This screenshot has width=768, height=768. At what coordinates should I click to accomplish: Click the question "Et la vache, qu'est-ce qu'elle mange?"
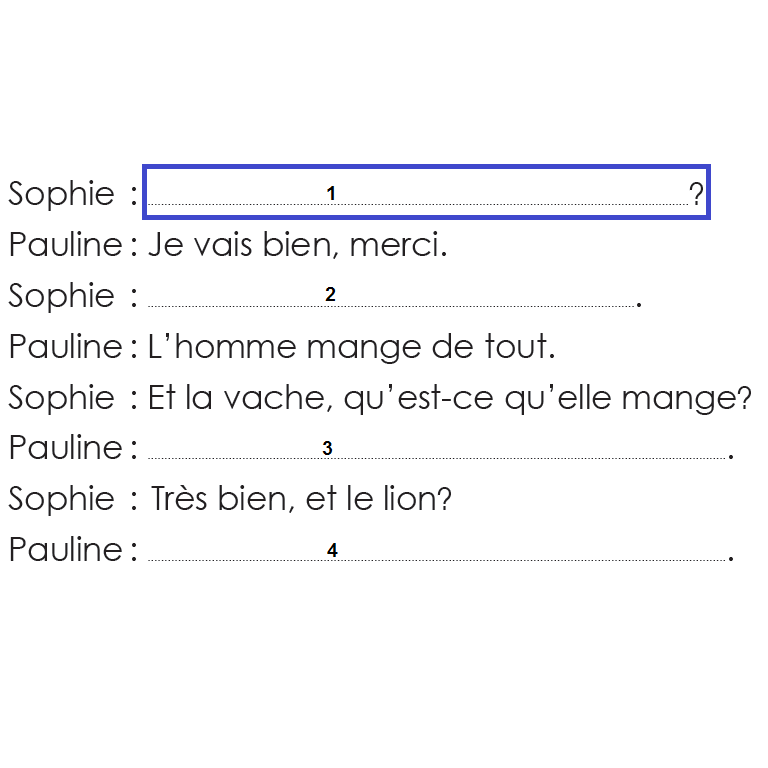pyautogui.click(x=449, y=398)
